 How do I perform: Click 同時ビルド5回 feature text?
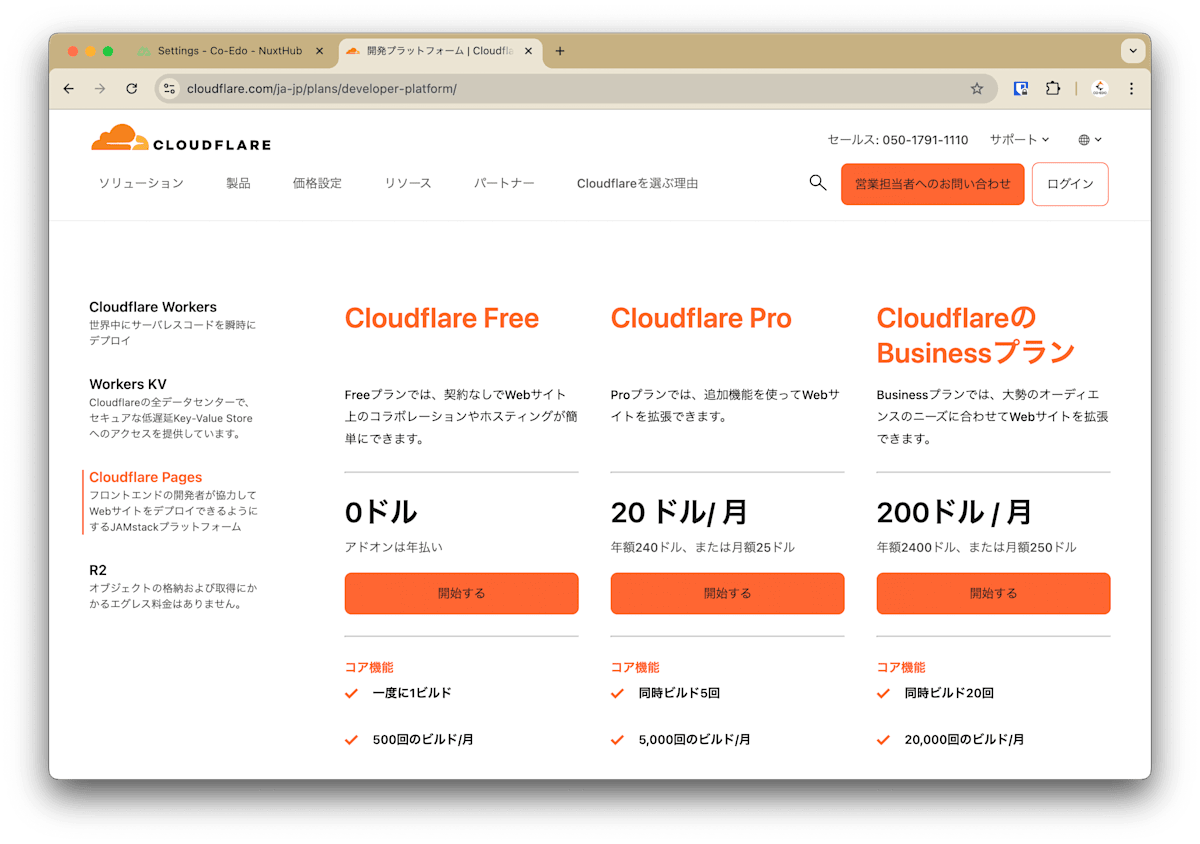click(679, 693)
